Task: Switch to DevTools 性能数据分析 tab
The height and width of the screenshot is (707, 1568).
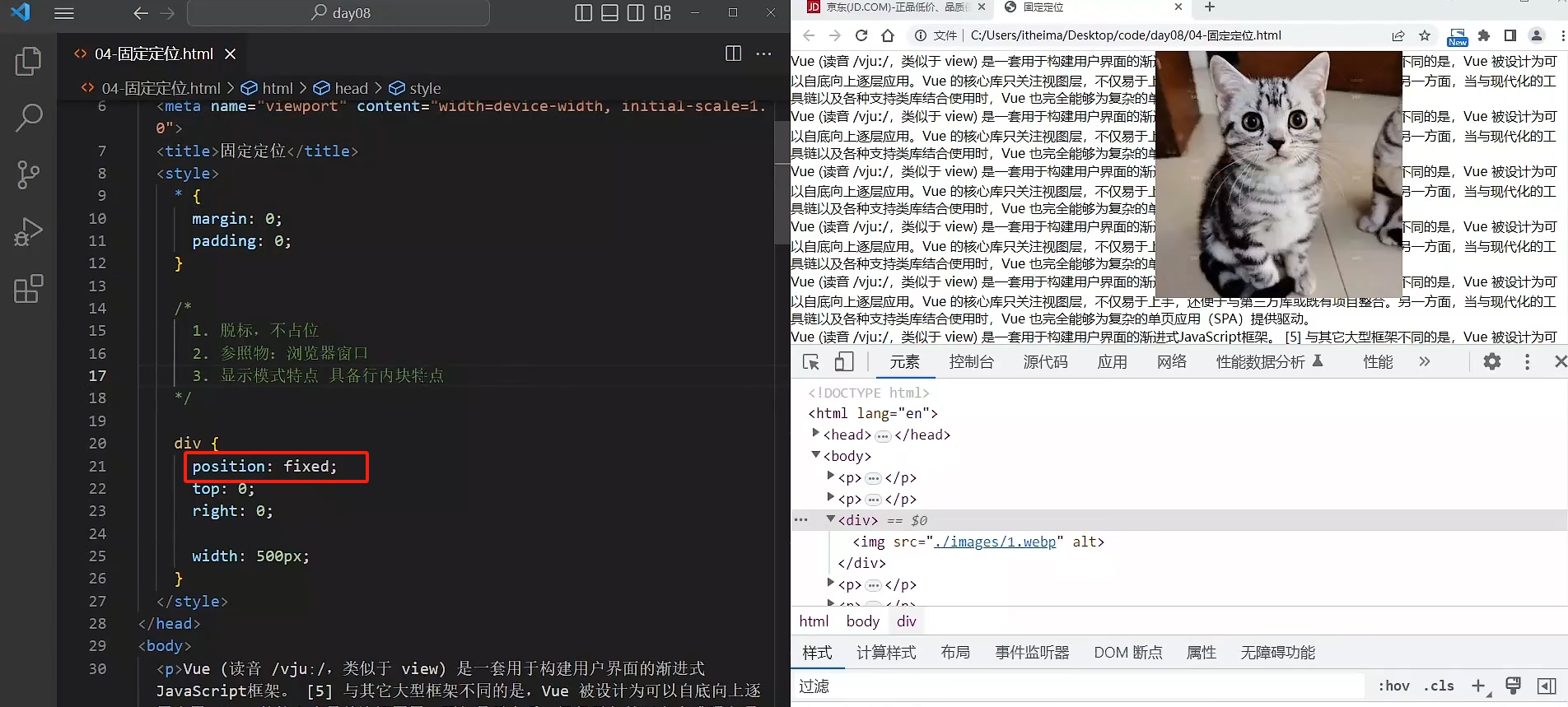Action: click(1269, 362)
